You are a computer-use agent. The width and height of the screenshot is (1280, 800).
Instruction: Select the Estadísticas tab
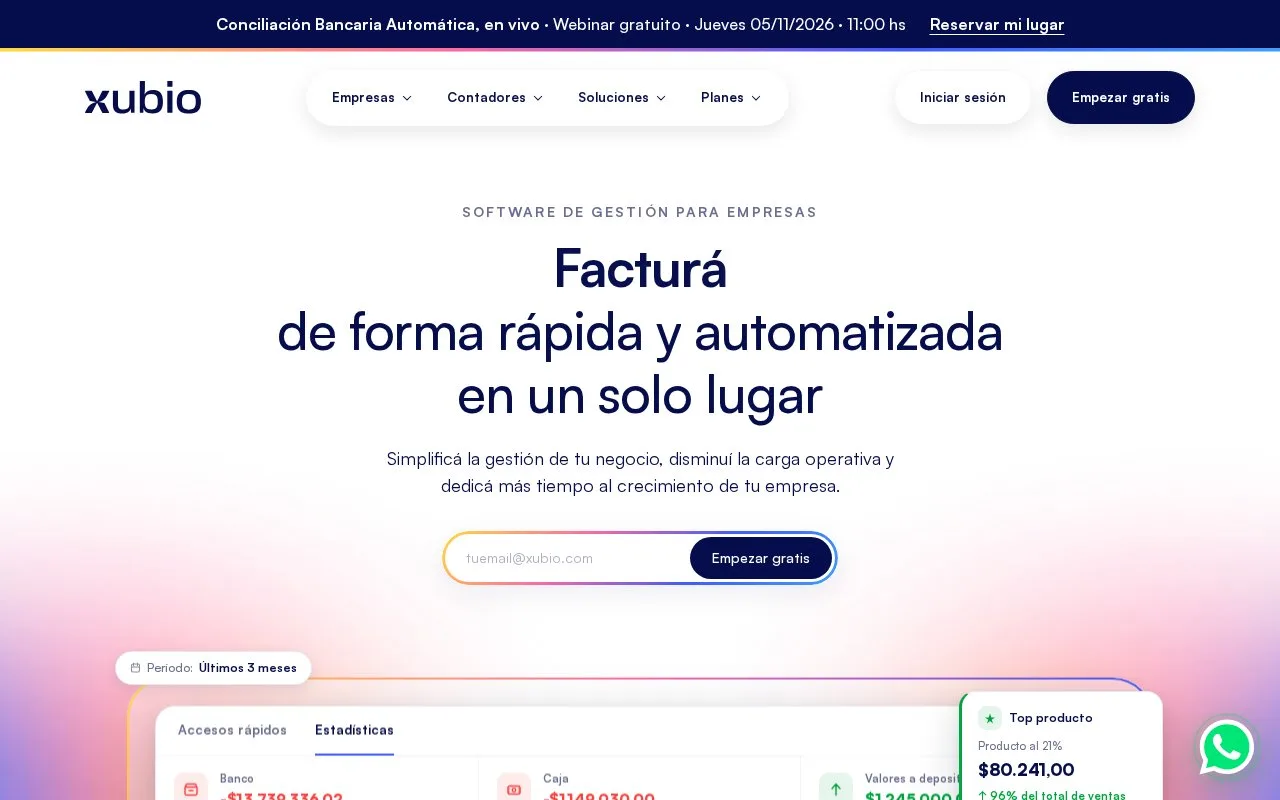click(x=354, y=730)
